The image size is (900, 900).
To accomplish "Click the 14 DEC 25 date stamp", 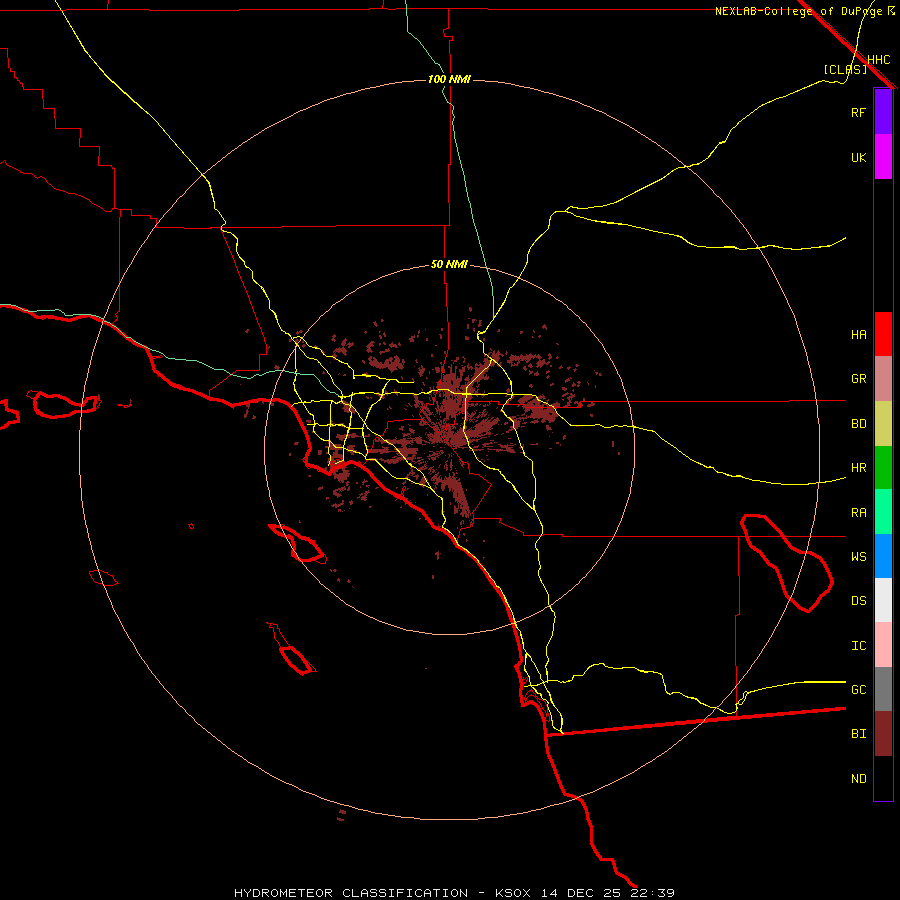I will (582, 893).
